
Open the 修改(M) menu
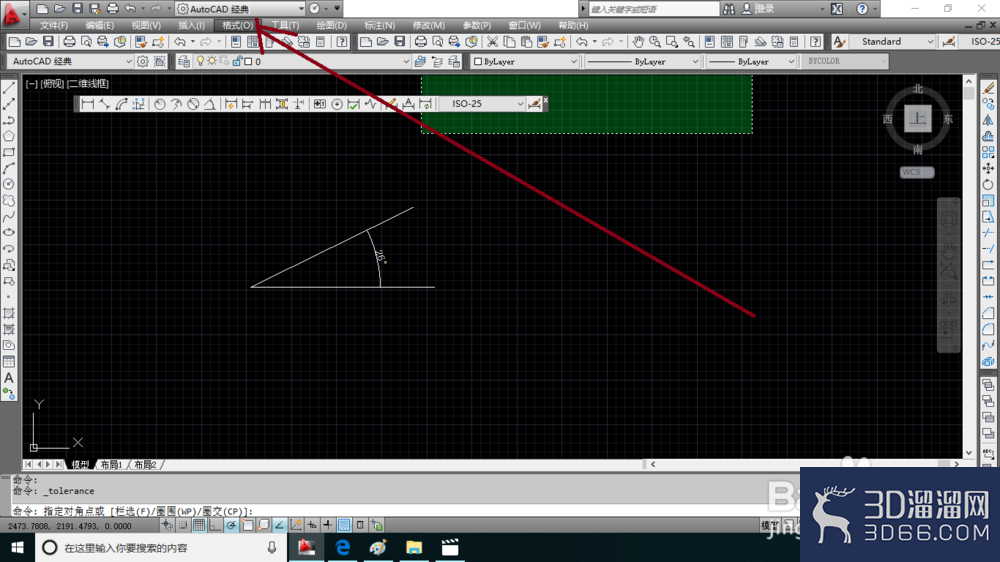tap(429, 26)
